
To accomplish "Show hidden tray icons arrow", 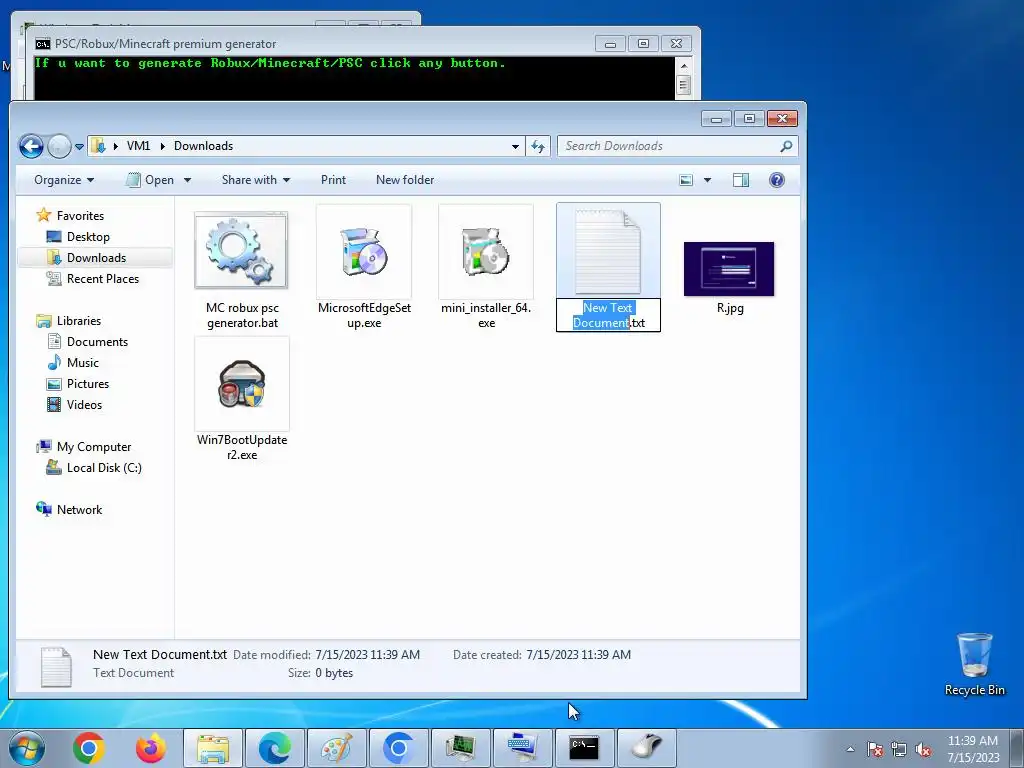I will (x=850, y=749).
